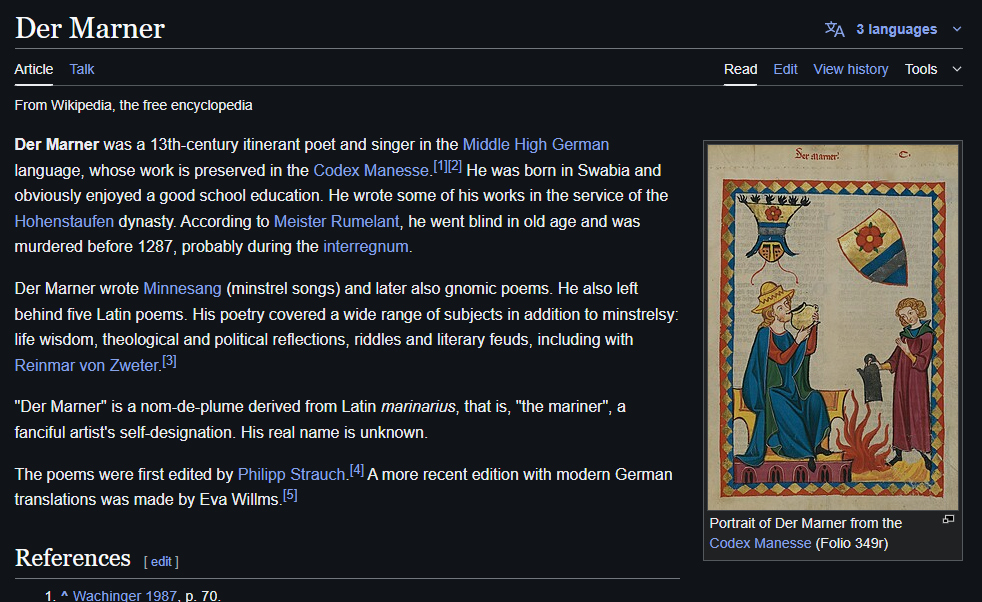The height and width of the screenshot is (602, 982).
Task: Open the Der Marner portrait thumbnail
Action: click(832, 326)
